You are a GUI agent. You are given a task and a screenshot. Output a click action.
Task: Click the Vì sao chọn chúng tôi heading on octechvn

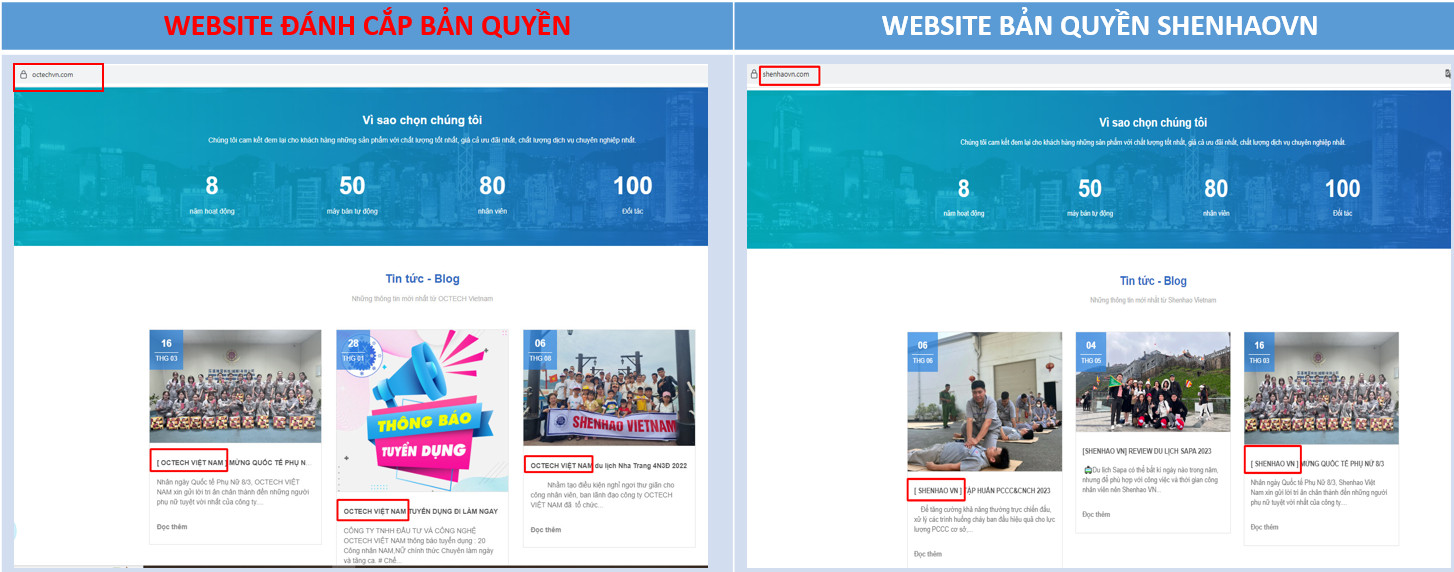422,120
